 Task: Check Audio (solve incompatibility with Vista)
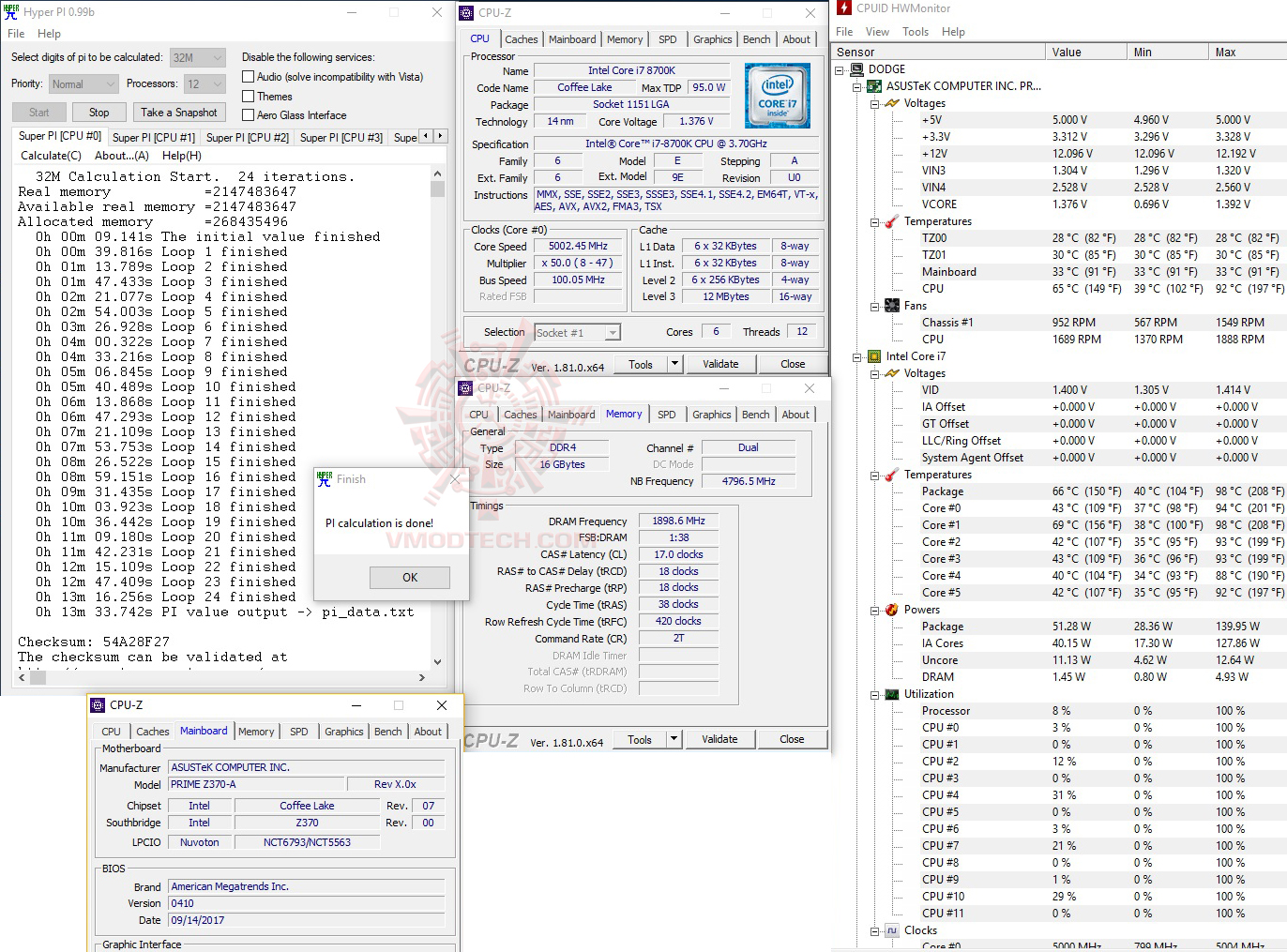248,76
